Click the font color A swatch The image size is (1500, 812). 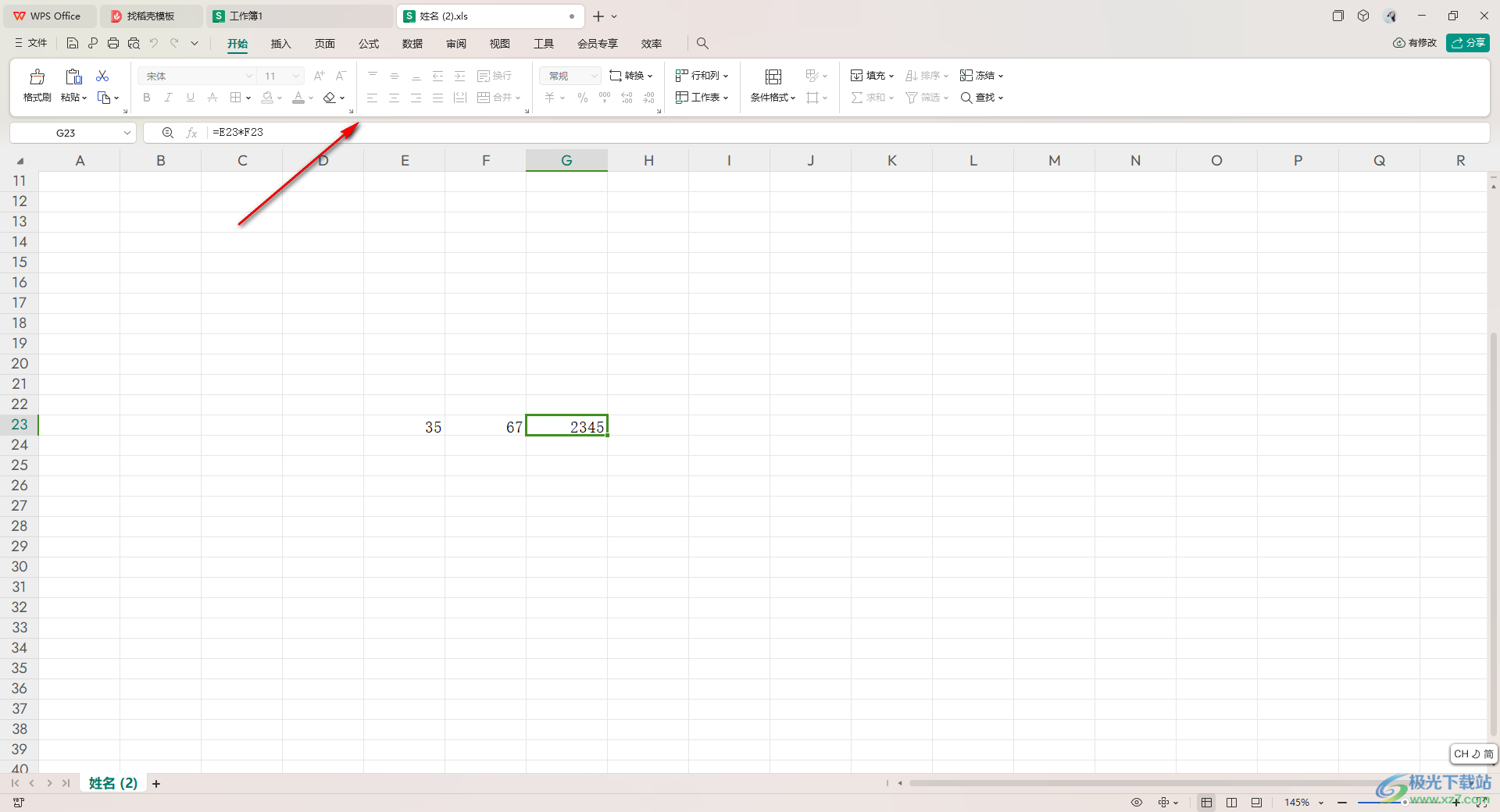click(298, 98)
